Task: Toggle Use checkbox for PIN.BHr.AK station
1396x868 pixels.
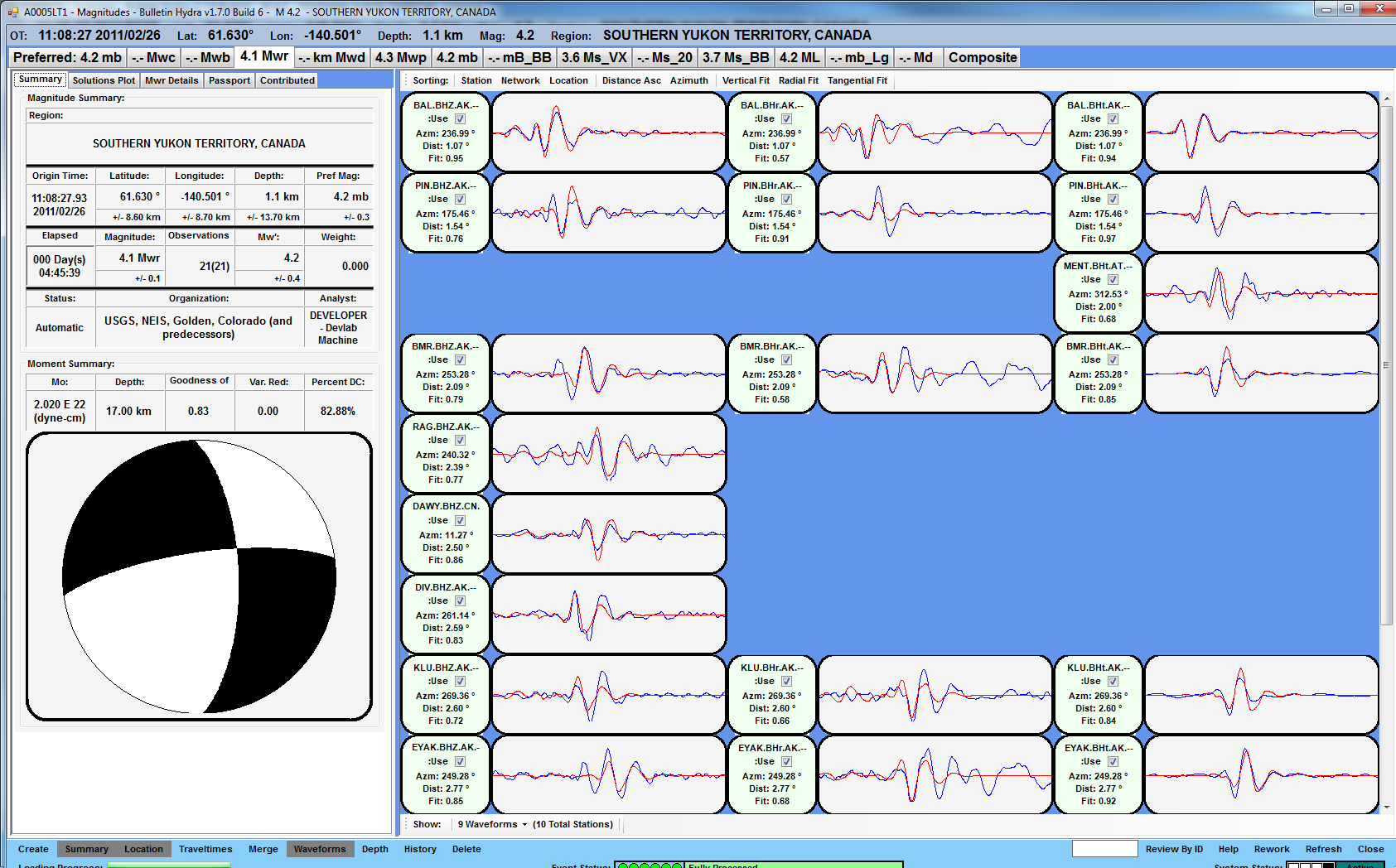Action: point(786,199)
